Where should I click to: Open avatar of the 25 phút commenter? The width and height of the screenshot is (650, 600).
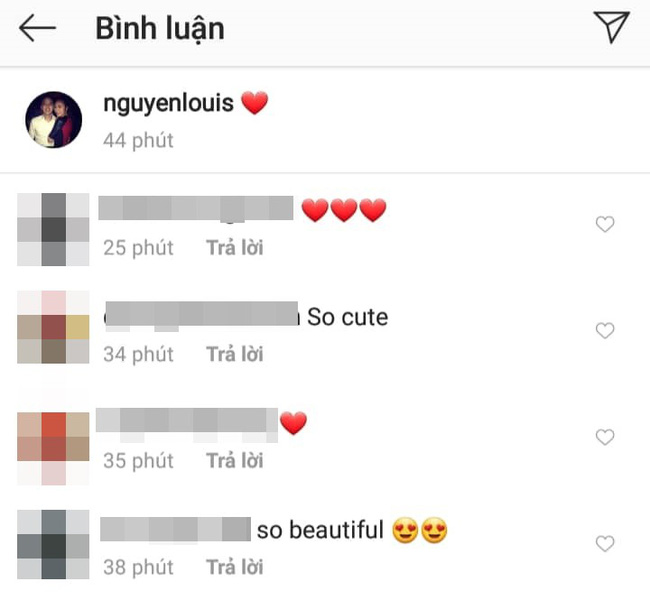53,229
